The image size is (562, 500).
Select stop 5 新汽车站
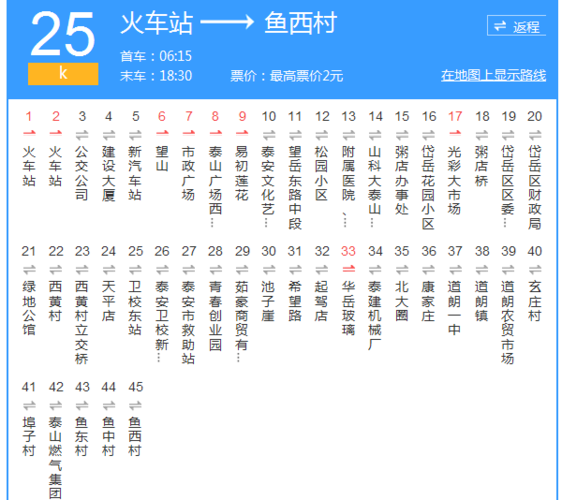click(135, 173)
